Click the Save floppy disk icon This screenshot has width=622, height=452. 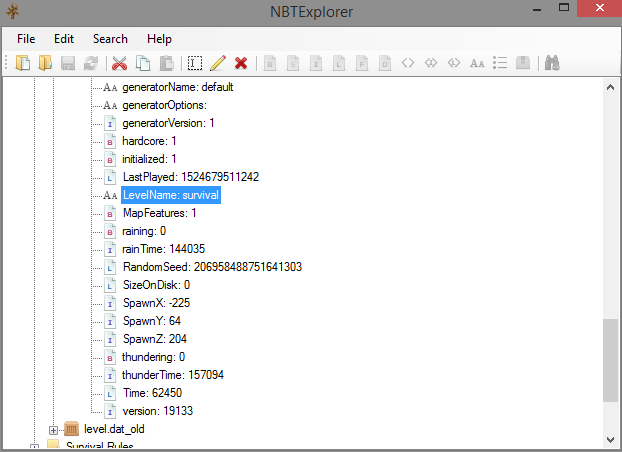pyautogui.click(x=68, y=63)
